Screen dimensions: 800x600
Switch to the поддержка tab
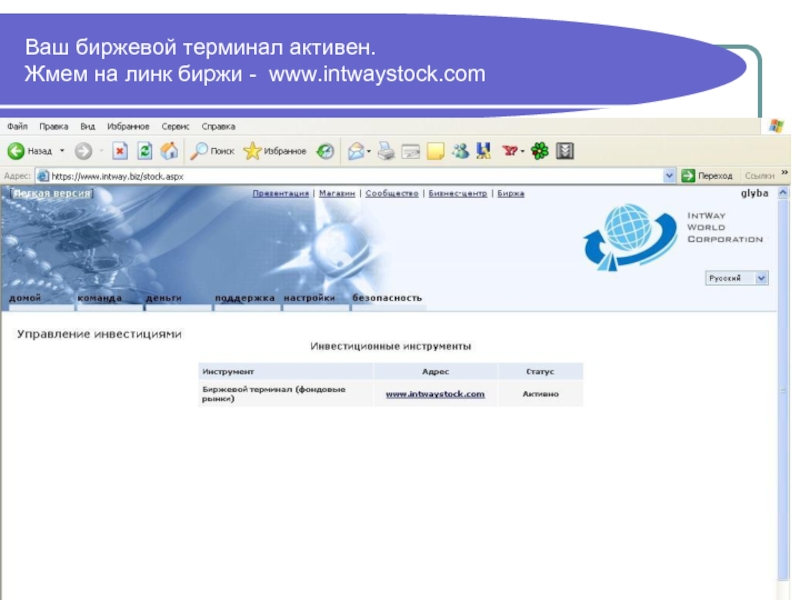point(245,298)
